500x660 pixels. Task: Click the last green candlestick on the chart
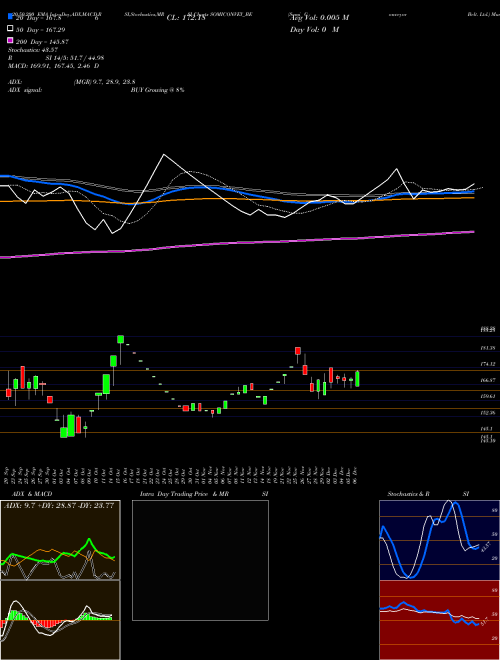tap(357, 379)
